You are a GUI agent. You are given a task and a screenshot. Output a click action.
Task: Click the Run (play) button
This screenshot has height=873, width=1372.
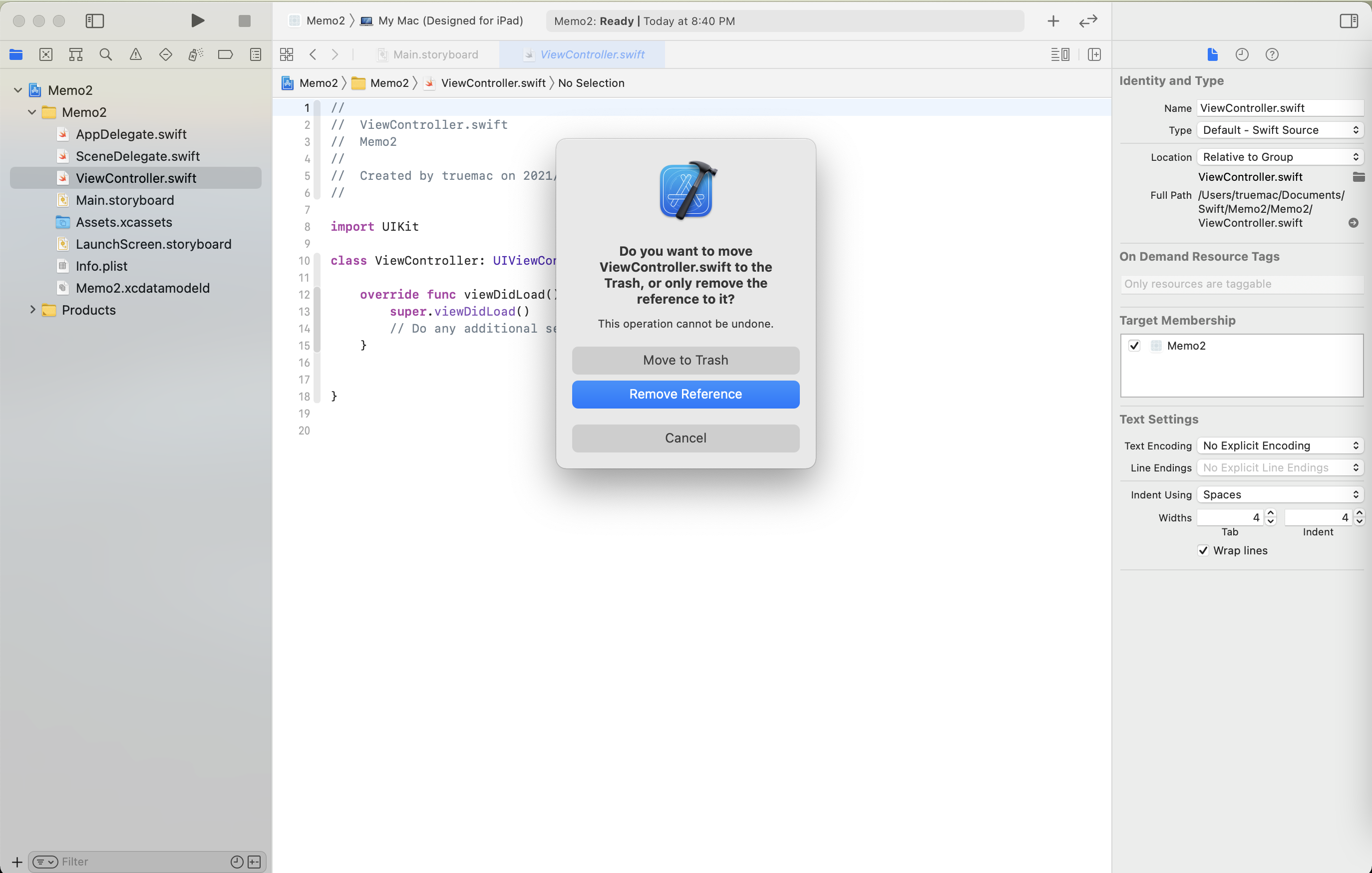197,21
